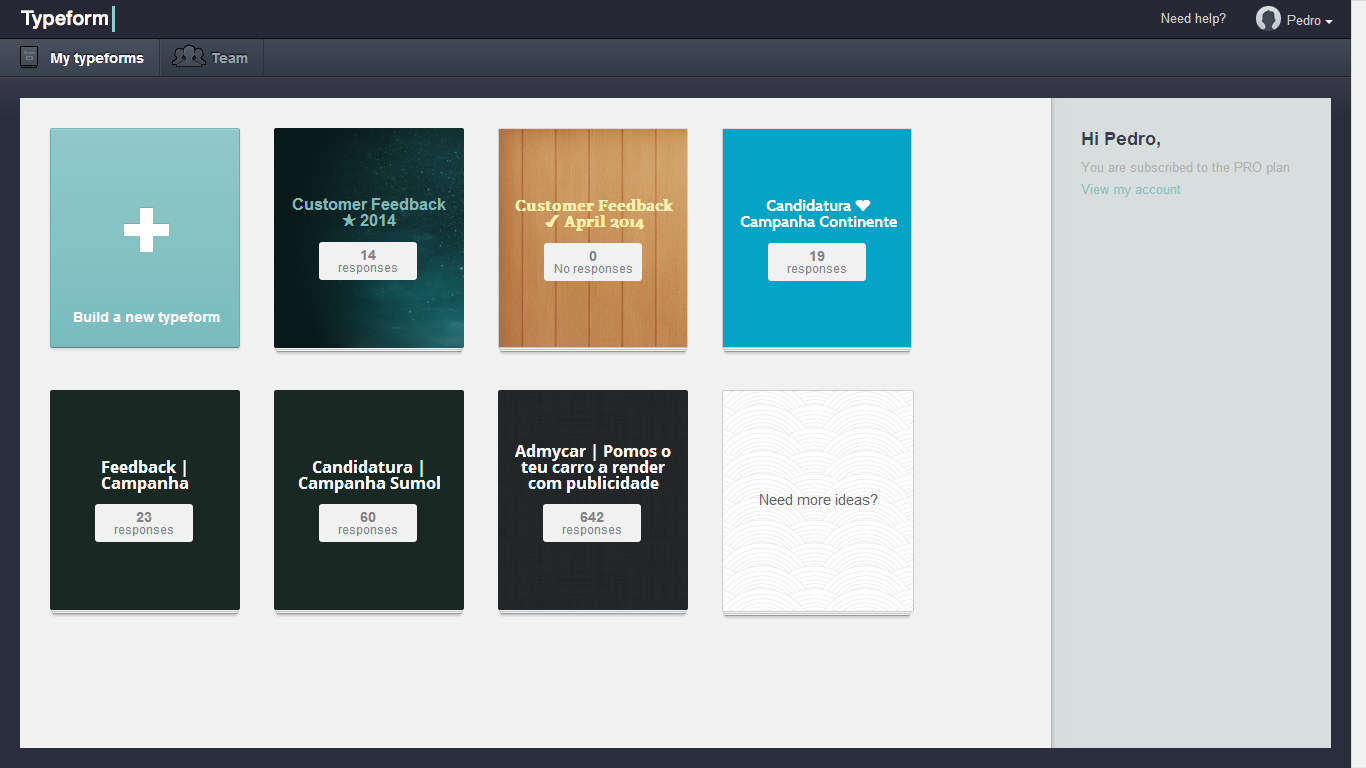1366x768 pixels.
Task: Click the PRO plan subscription text
Action: (1185, 168)
